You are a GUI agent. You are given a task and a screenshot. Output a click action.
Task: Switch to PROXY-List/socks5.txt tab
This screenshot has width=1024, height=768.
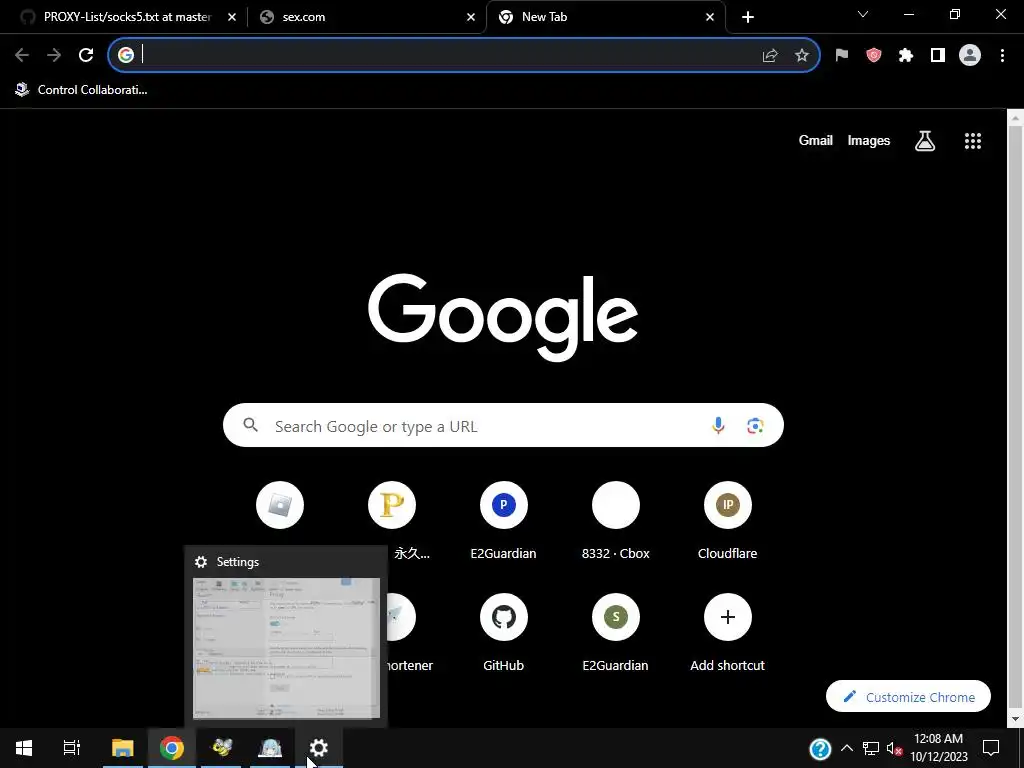(x=127, y=17)
